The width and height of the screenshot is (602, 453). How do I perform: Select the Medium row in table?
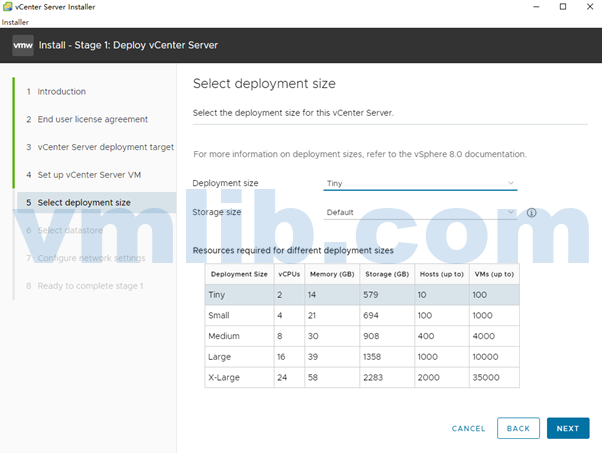point(362,336)
